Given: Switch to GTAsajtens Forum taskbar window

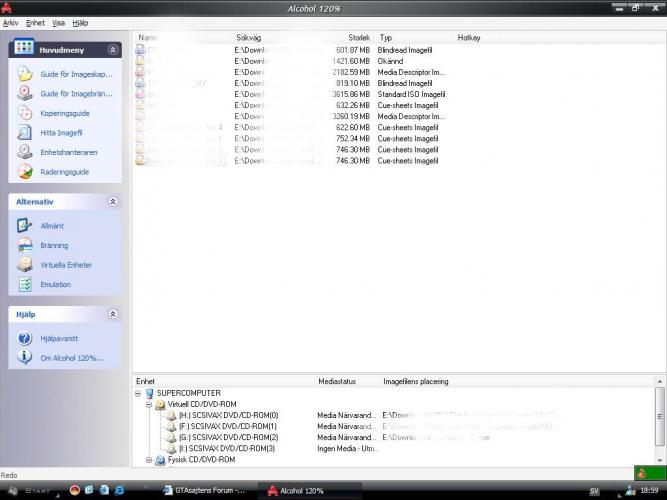Looking at the screenshot, I should pos(205,491).
